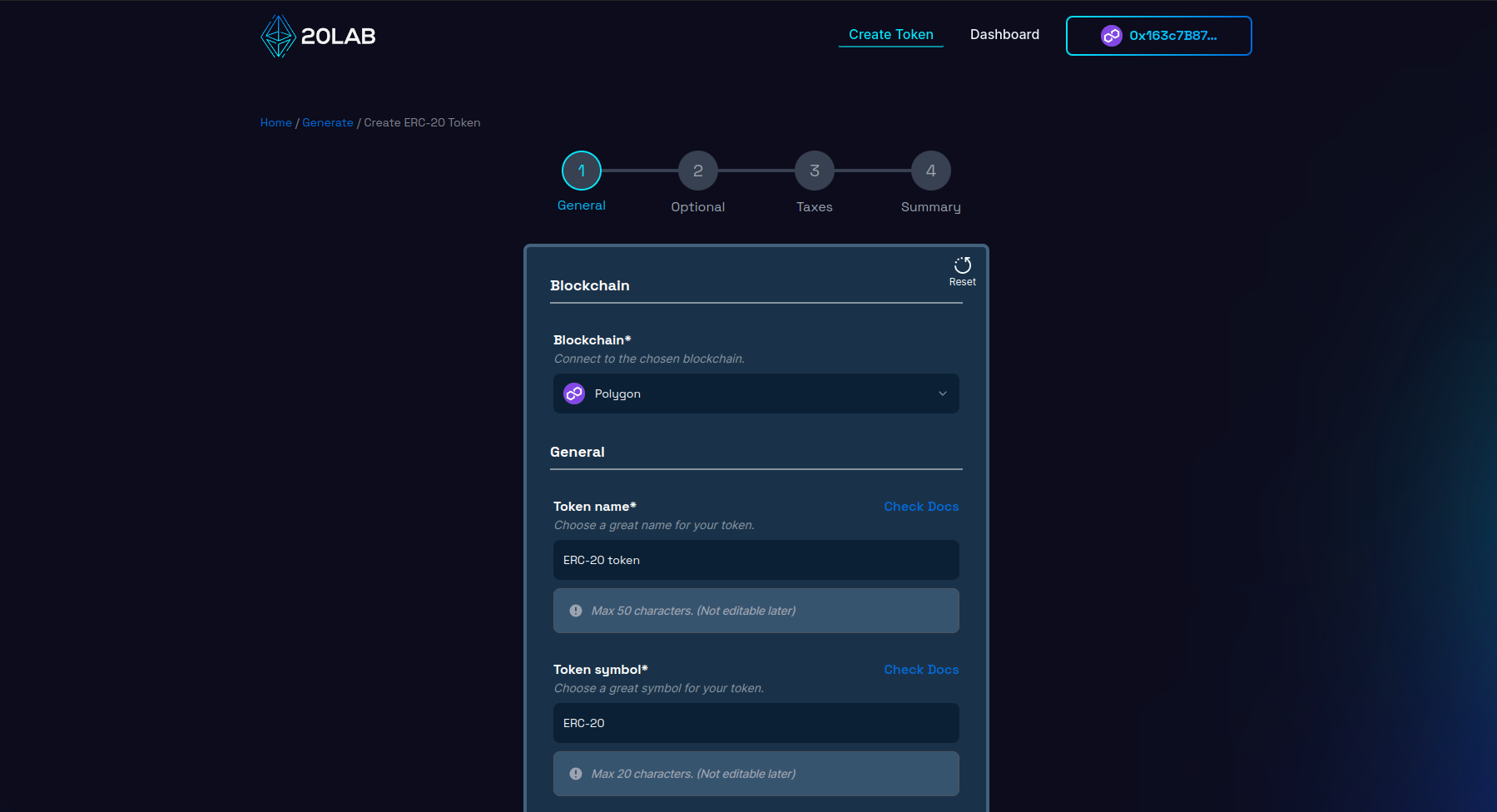Click 'Connect to the chosen blockchain.' hint

649,359
